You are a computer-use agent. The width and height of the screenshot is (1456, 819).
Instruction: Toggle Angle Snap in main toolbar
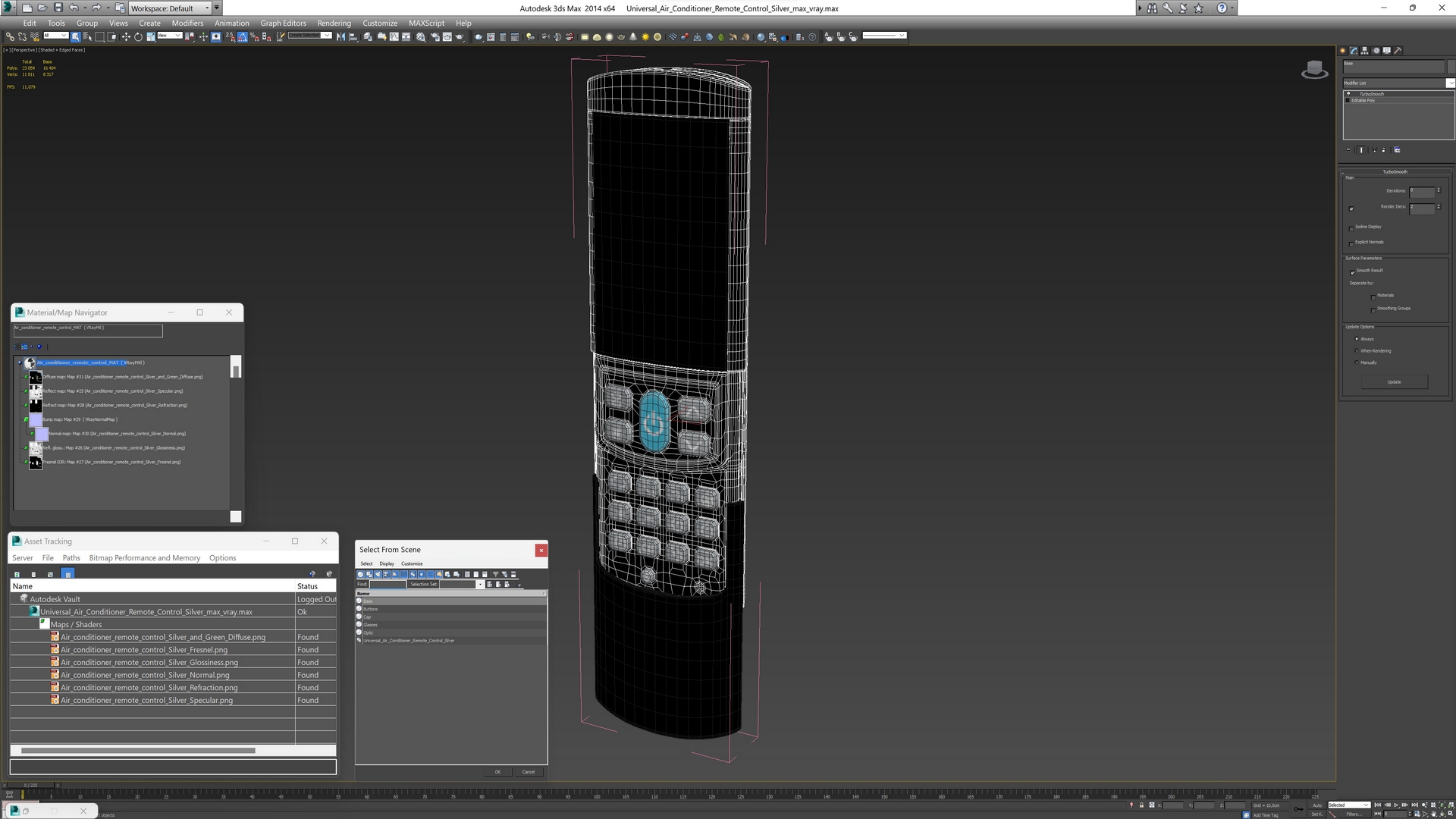tap(242, 36)
